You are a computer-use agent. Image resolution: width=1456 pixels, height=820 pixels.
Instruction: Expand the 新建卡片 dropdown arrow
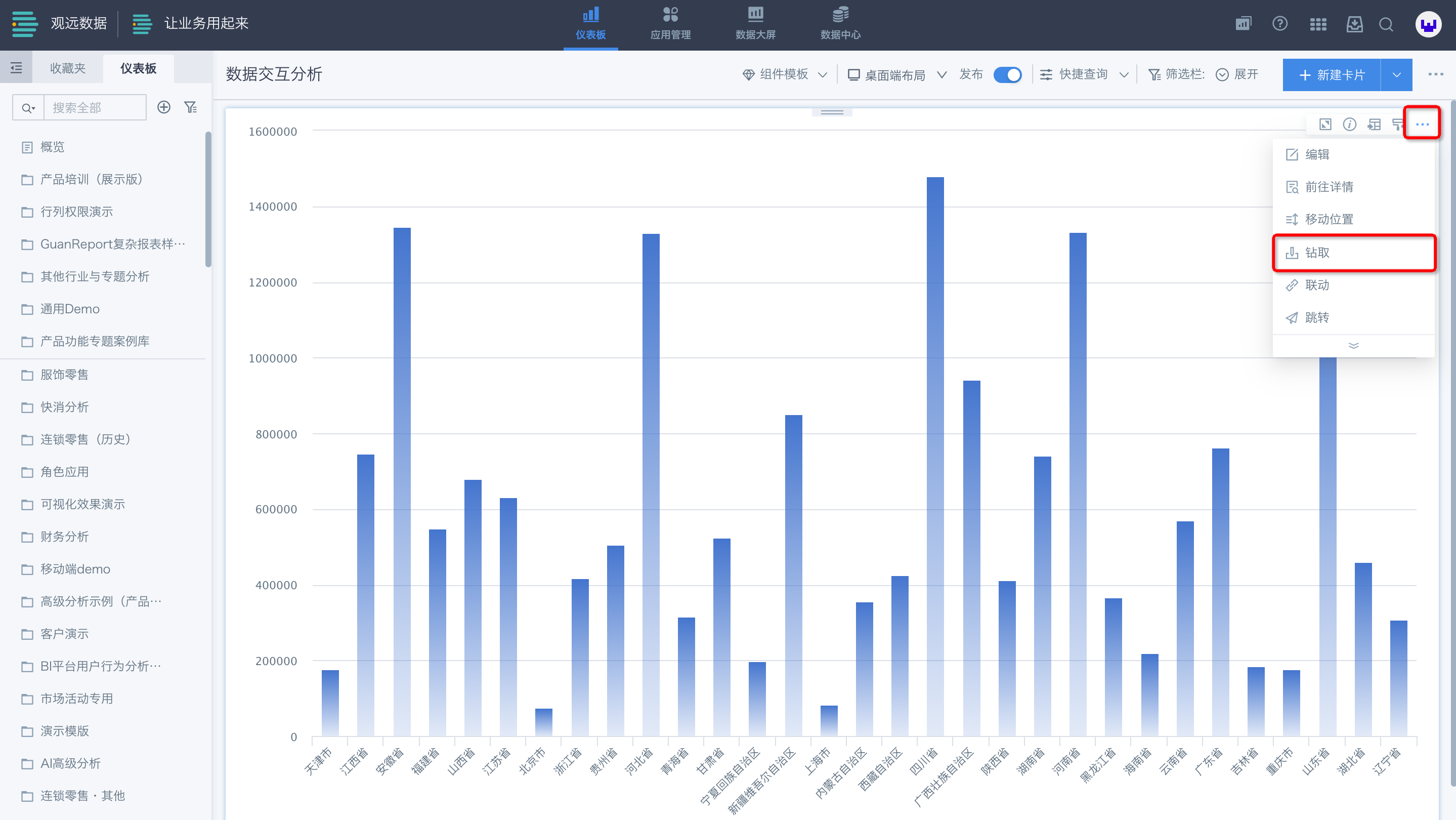click(x=1396, y=74)
